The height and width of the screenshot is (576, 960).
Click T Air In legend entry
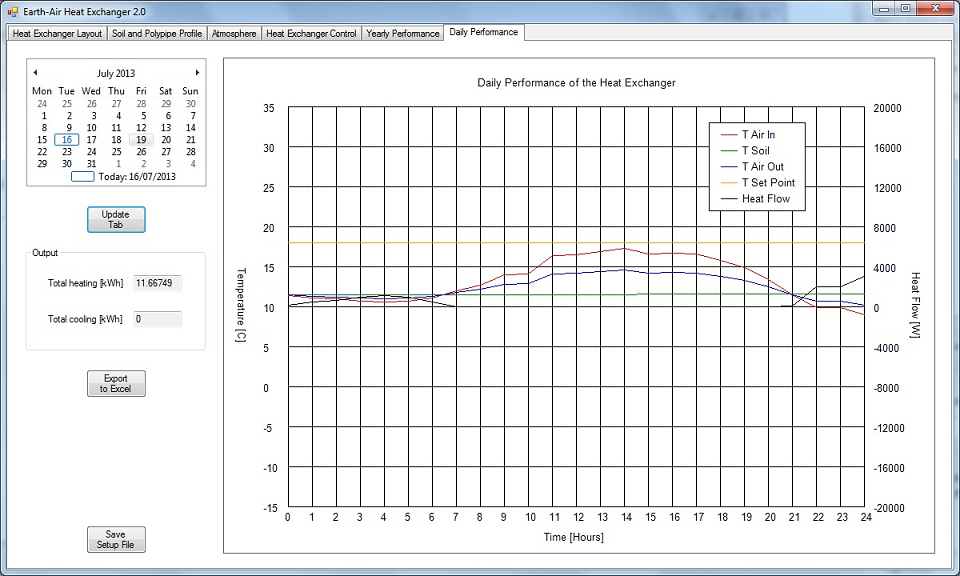748,135
